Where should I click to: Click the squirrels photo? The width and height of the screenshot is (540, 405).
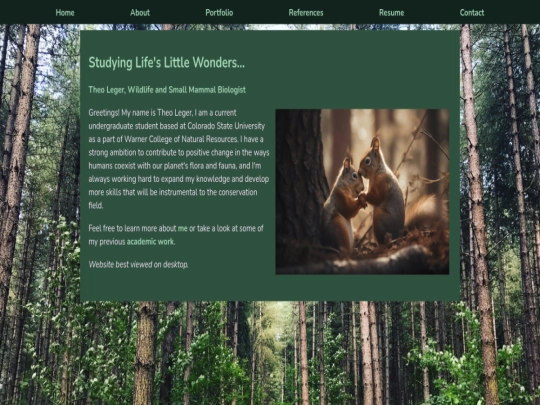pyautogui.click(x=362, y=191)
